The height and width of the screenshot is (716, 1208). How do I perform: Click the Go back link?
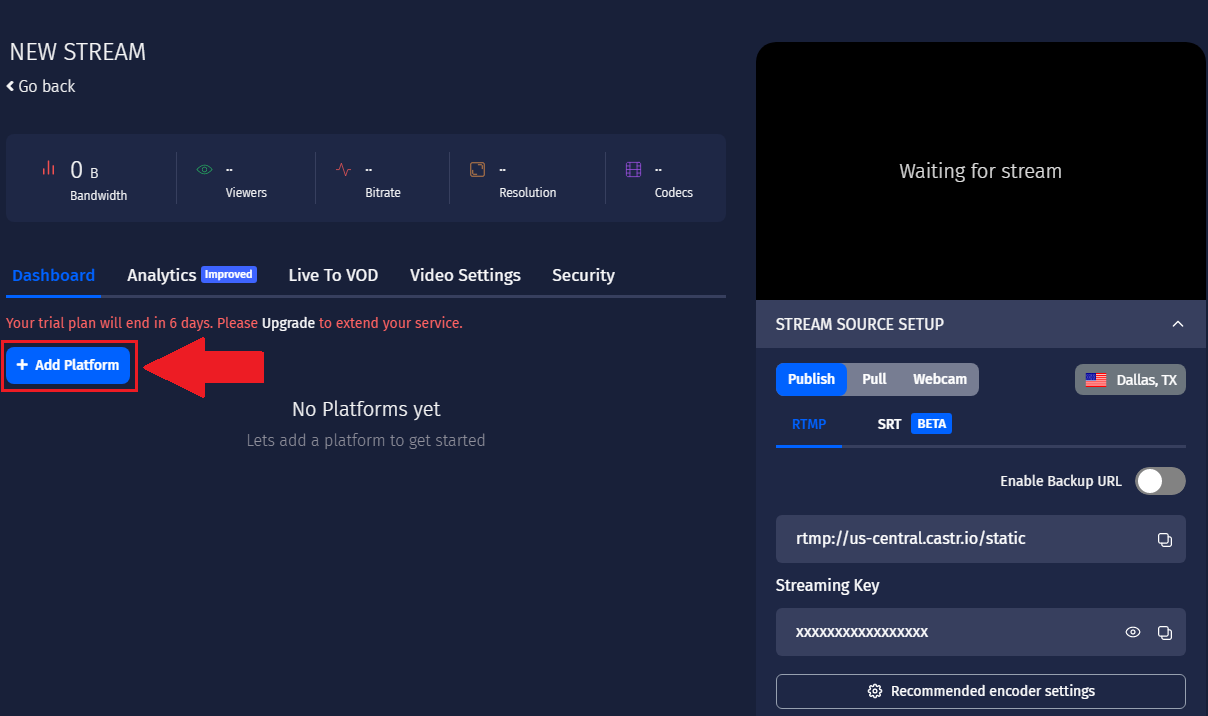click(40, 86)
